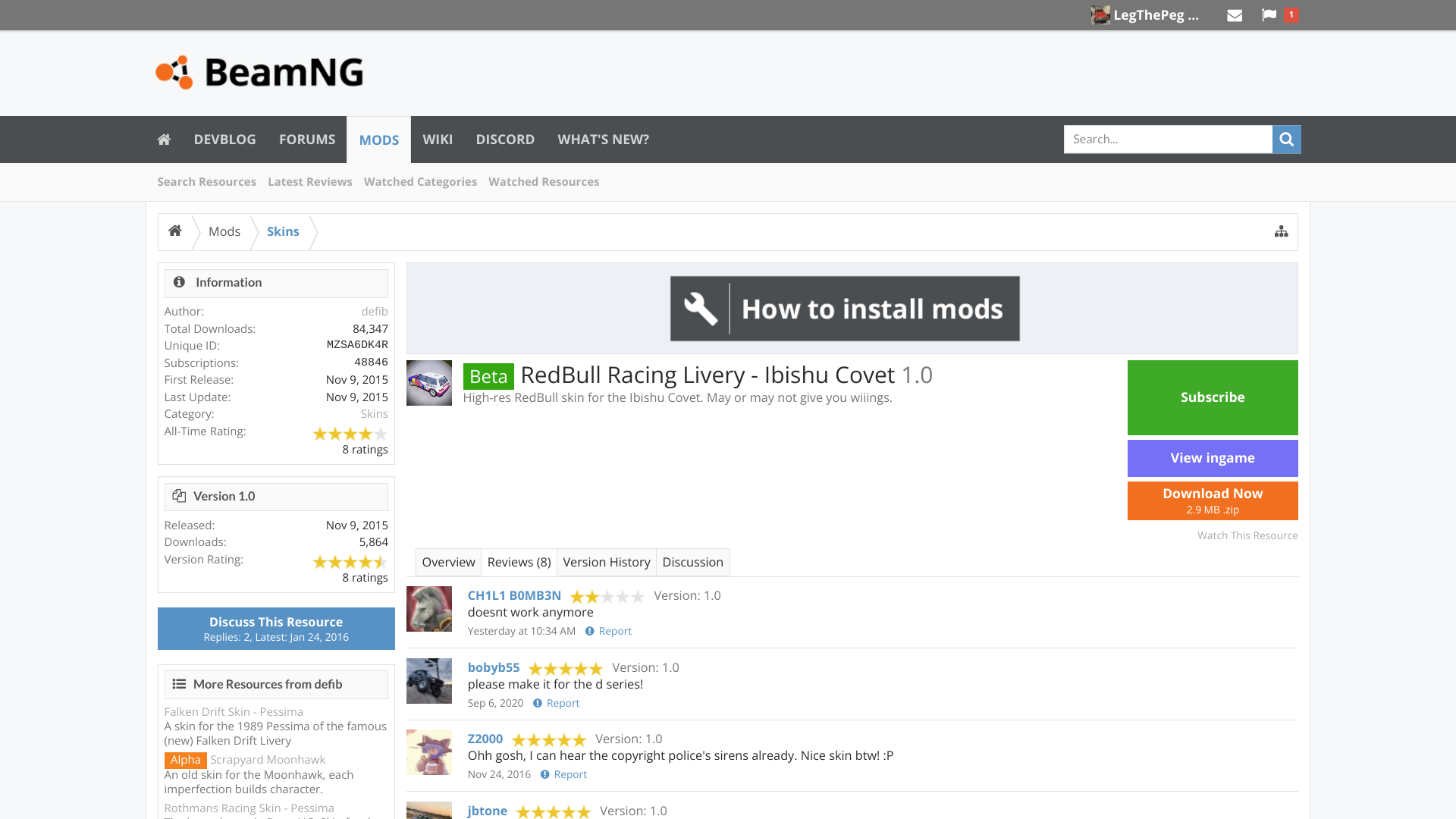Open the sitemap icon at breadcrumb right

[1281, 231]
